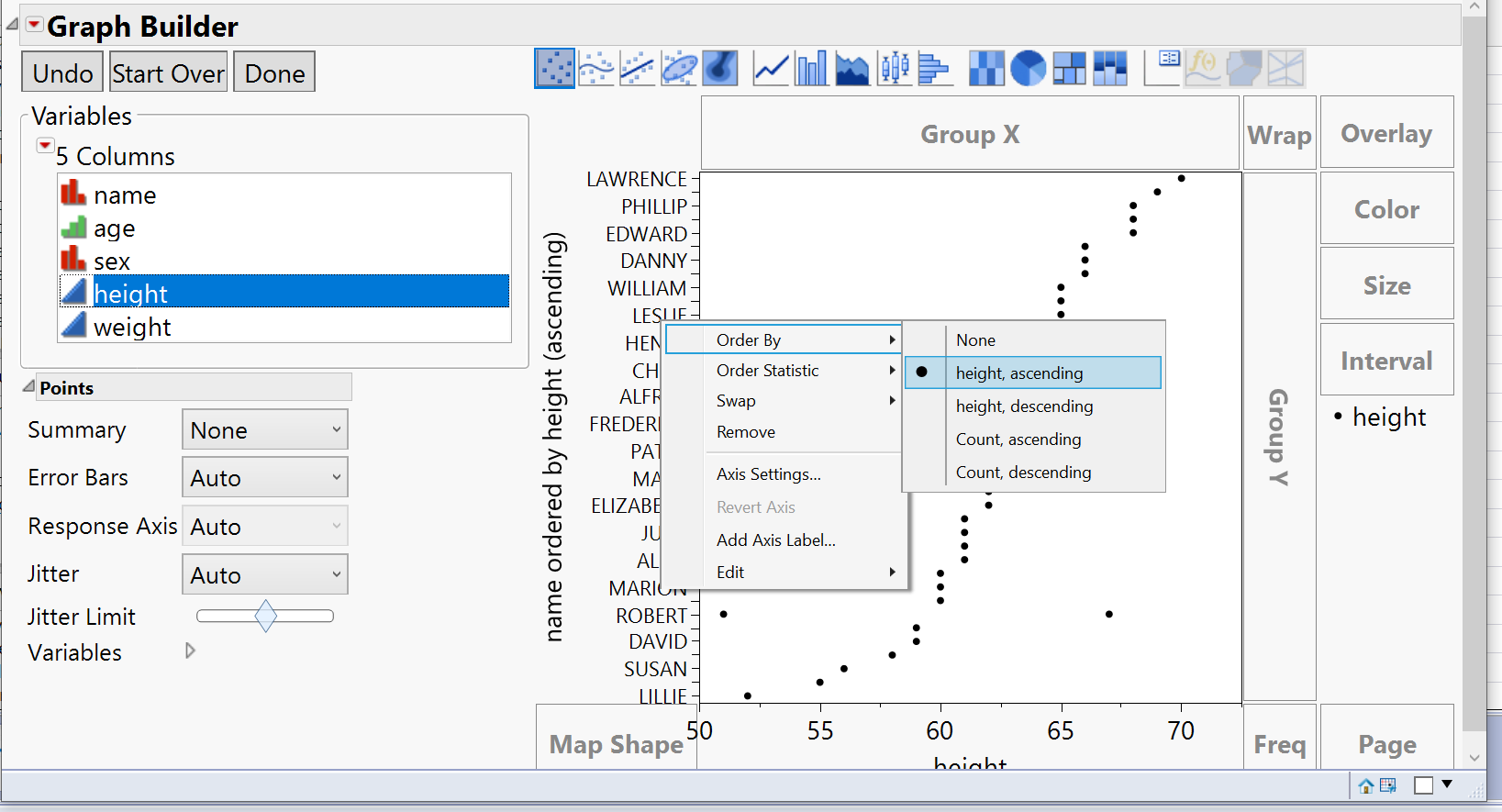Open the Summary dropdown set to None
The image size is (1502, 812).
point(264,430)
